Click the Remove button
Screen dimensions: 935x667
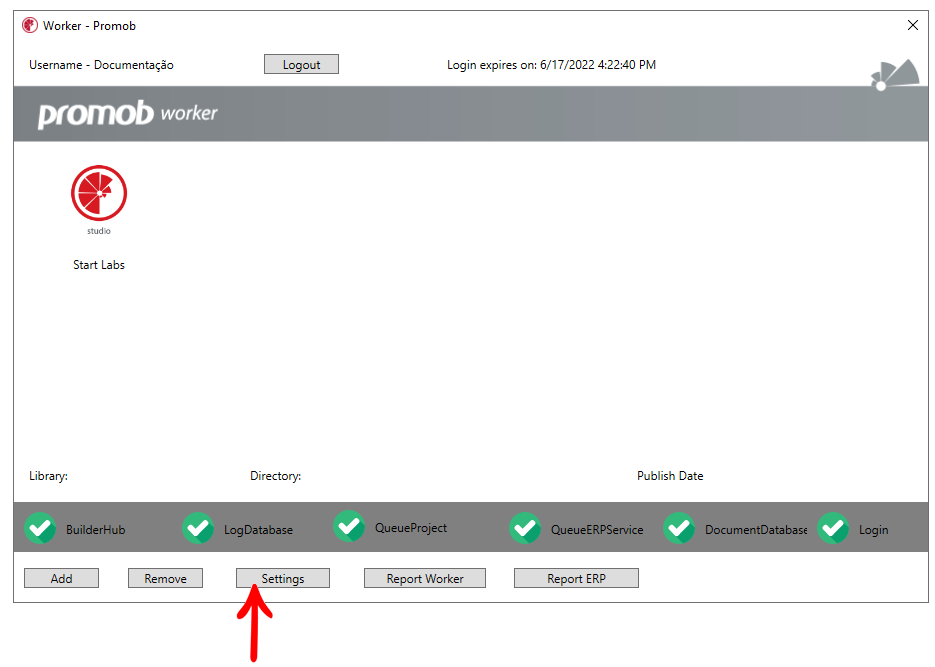[165, 578]
